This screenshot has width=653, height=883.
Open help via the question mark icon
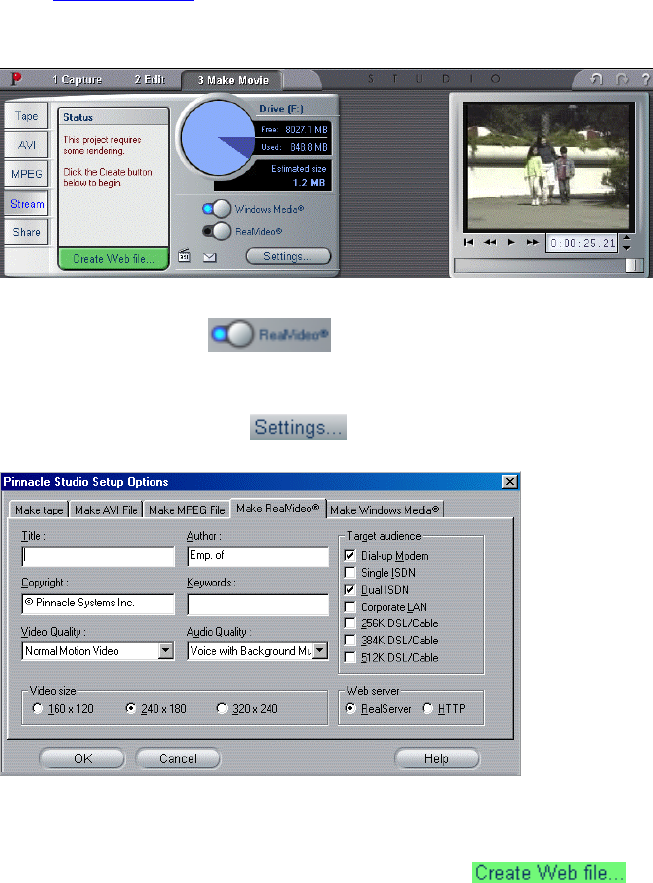[645, 79]
